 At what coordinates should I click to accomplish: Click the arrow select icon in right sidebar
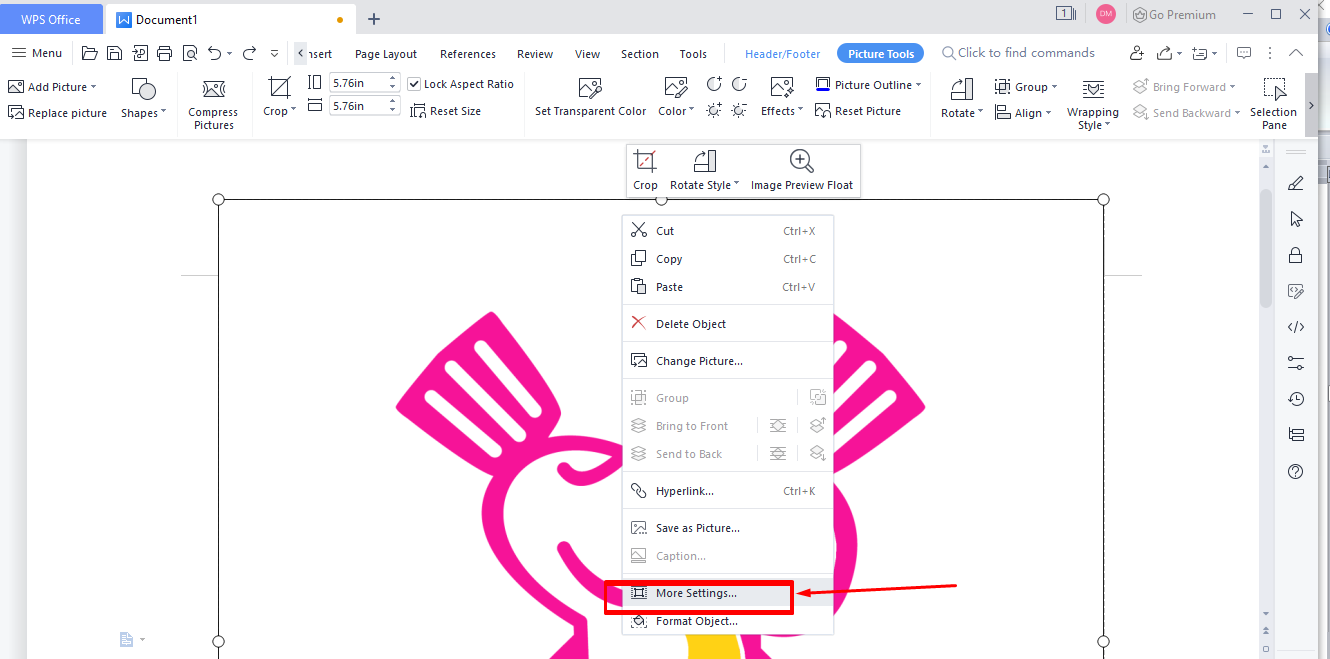tap(1296, 219)
